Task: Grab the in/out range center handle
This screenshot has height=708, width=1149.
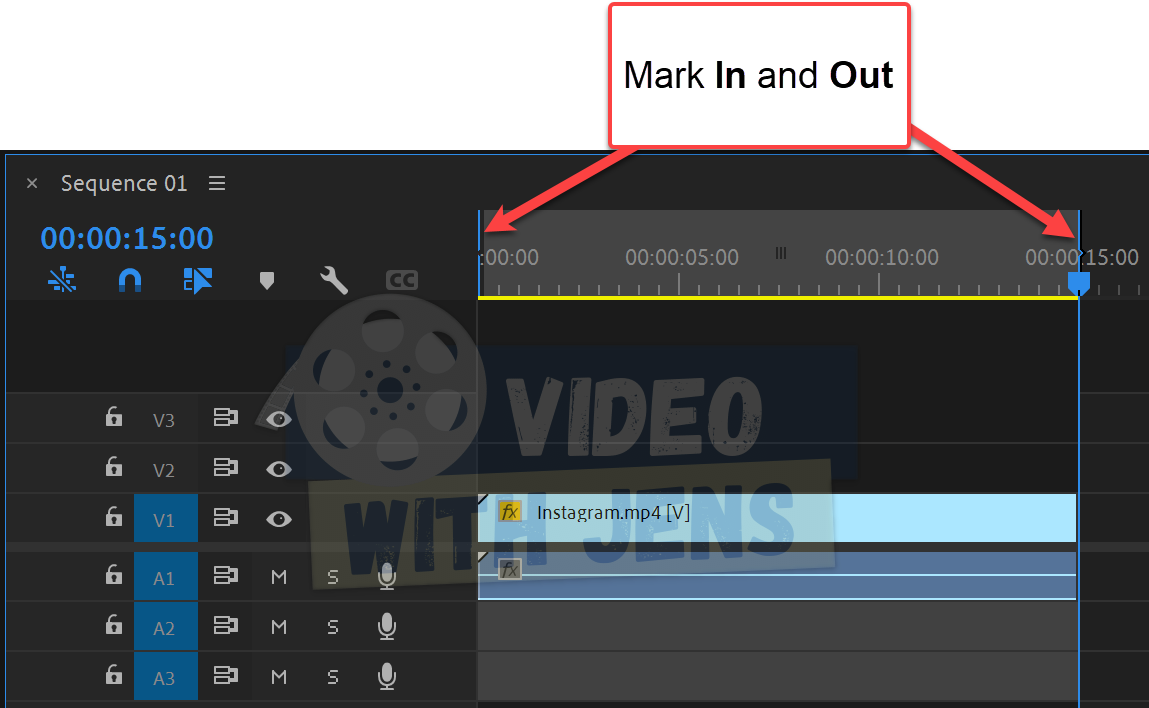Action: coord(781,254)
